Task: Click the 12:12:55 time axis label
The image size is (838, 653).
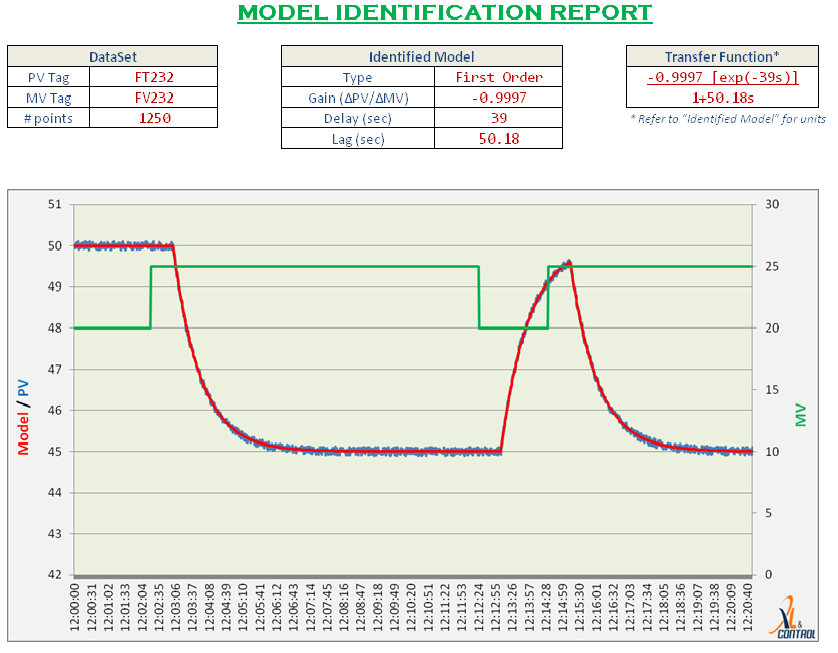Action: coord(495,607)
